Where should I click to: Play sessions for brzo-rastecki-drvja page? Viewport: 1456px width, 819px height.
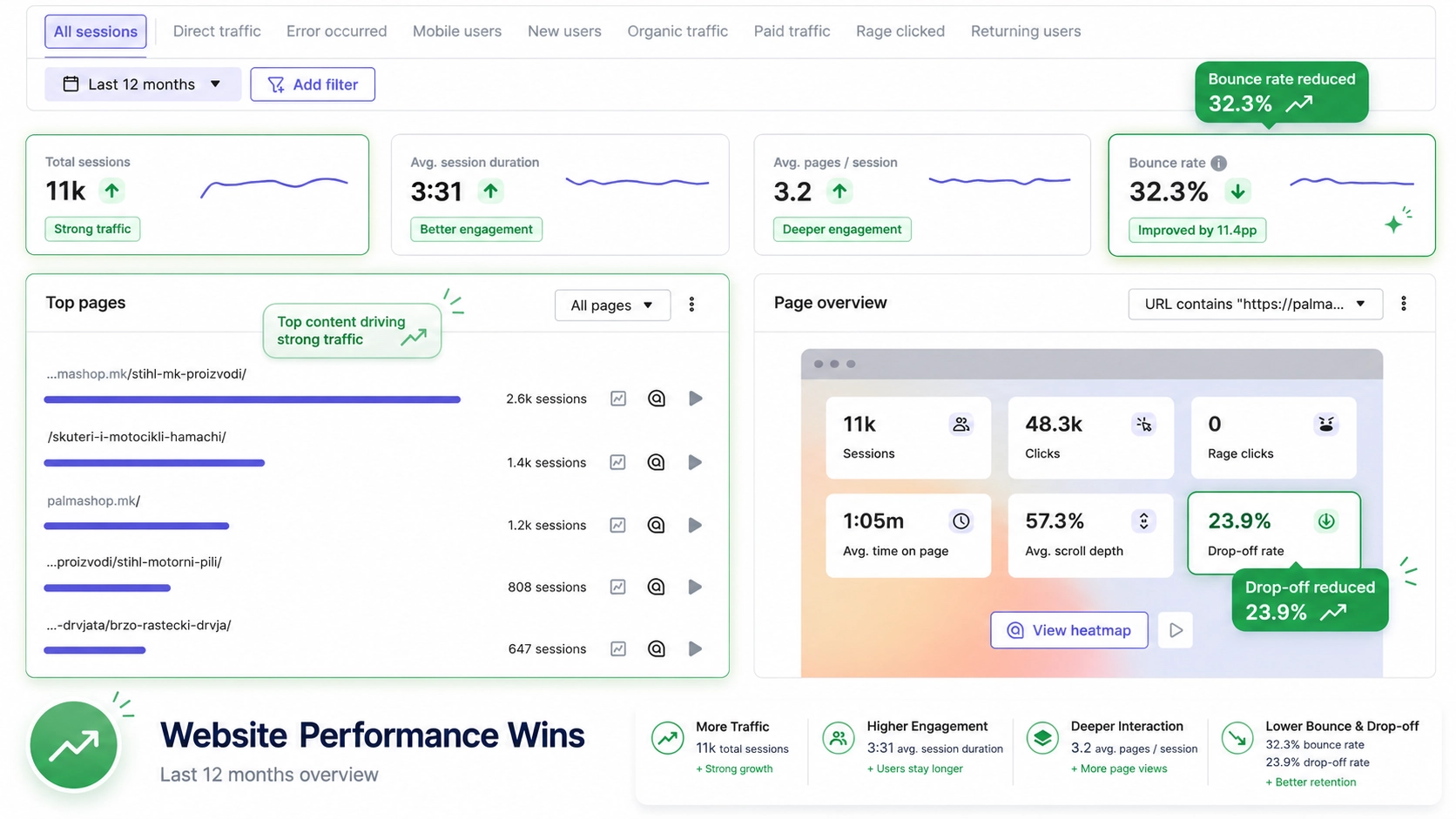pyautogui.click(x=695, y=648)
